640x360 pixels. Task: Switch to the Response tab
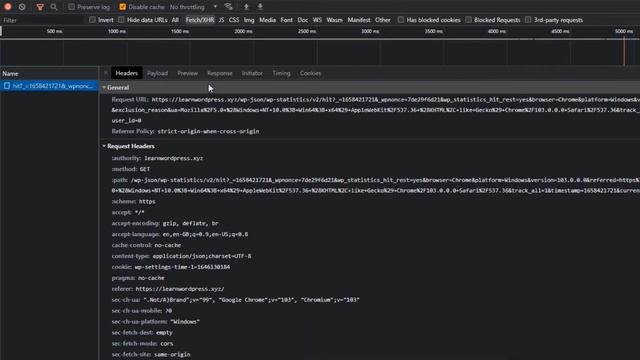(x=220, y=73)
